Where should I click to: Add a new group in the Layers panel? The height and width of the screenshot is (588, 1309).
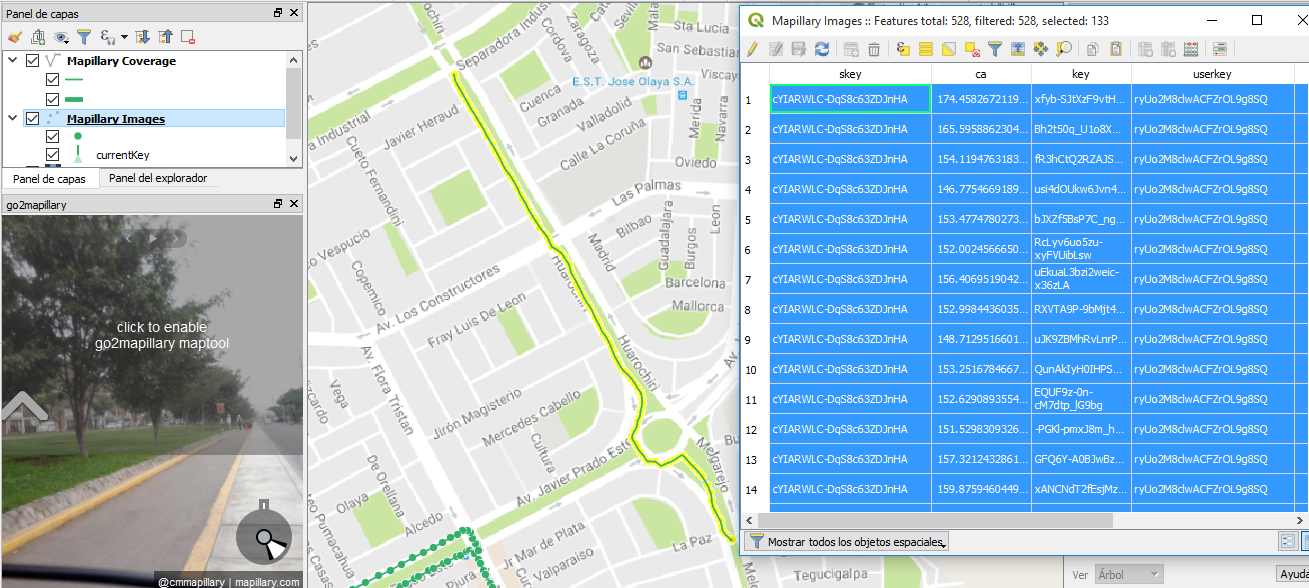(38, 38)
